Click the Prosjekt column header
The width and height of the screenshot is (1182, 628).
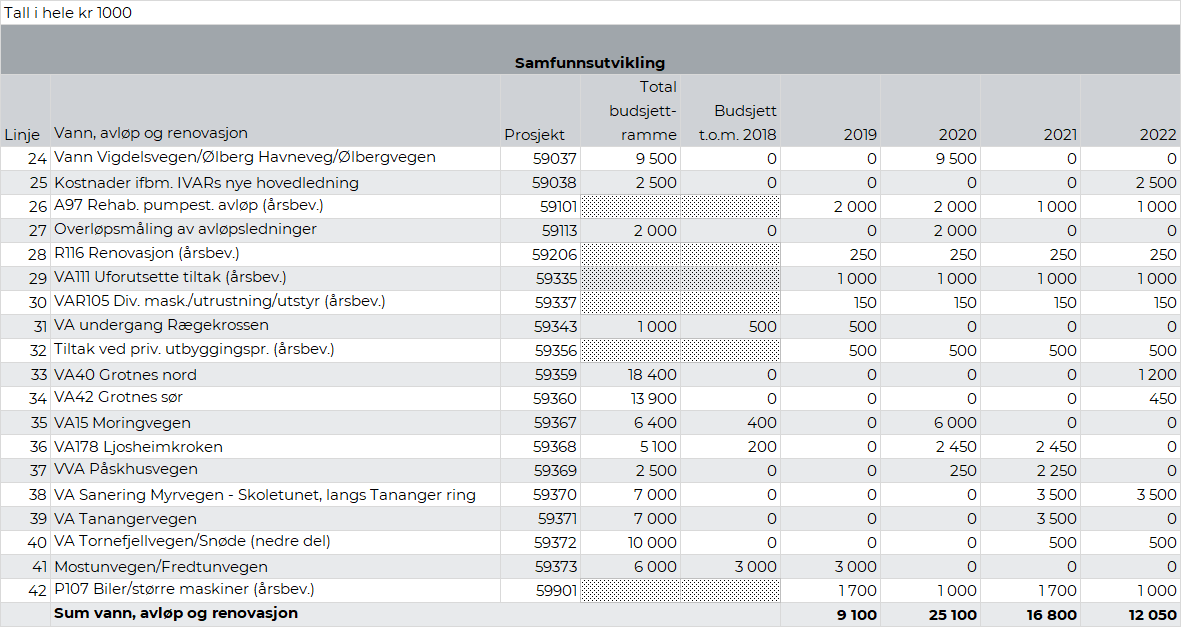pyautogui.click(x=534, y=134)
